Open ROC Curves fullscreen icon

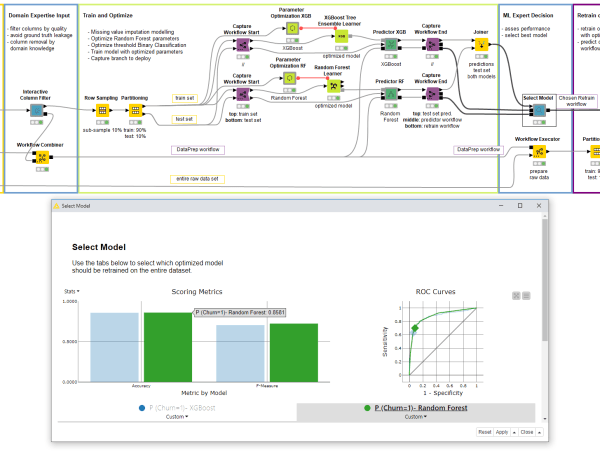tap(516, 296)
